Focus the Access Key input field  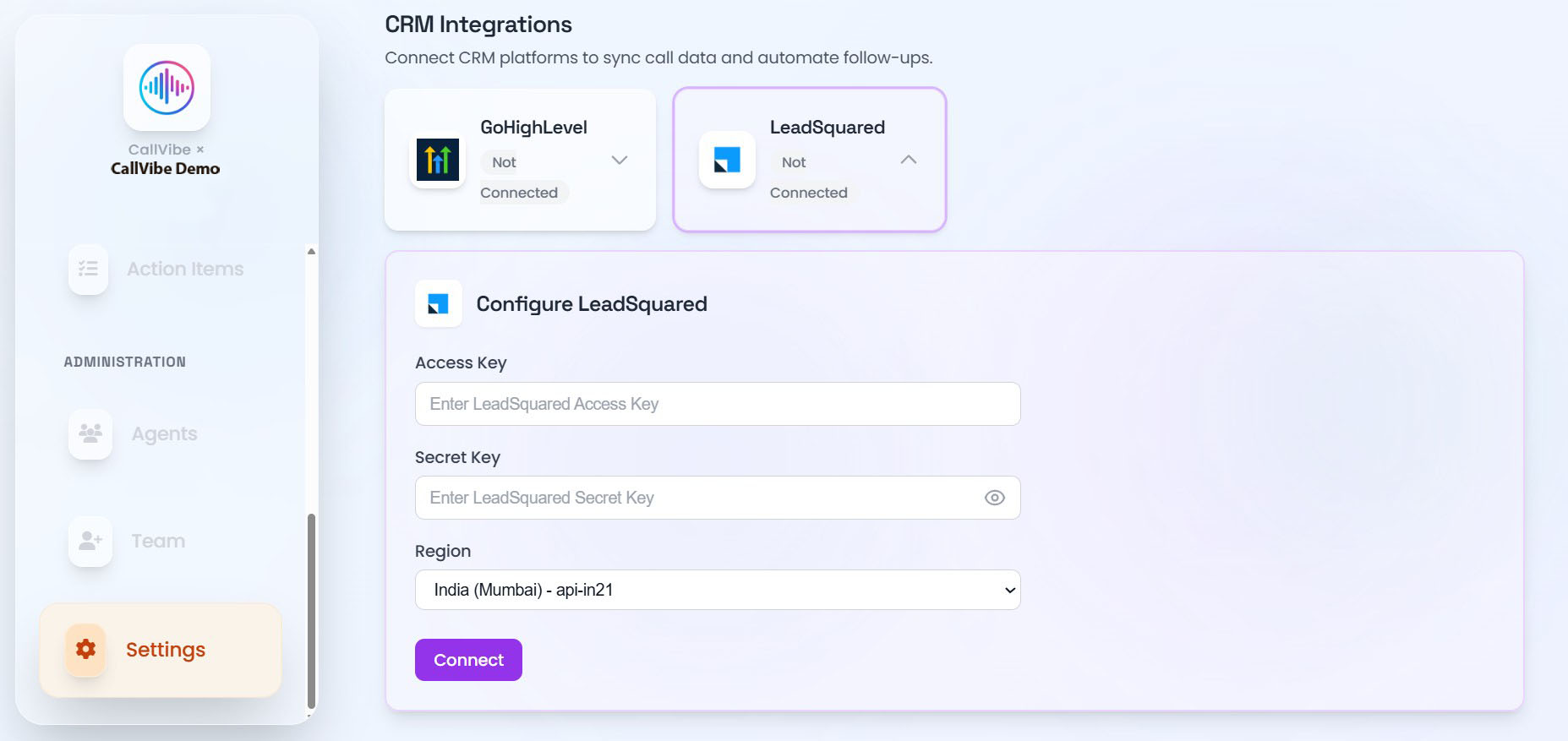(718, 404)
